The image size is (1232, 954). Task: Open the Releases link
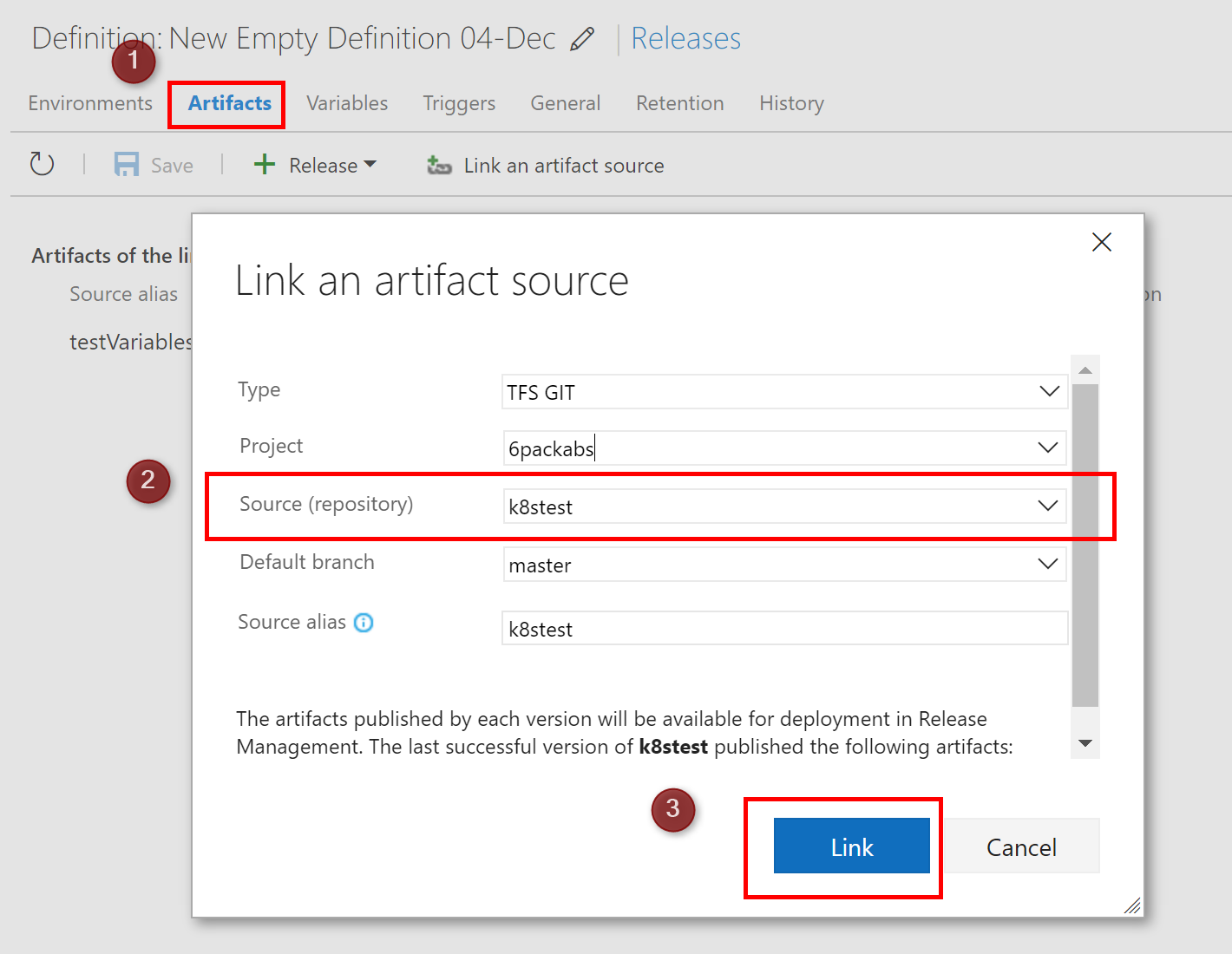click(685, 39)
